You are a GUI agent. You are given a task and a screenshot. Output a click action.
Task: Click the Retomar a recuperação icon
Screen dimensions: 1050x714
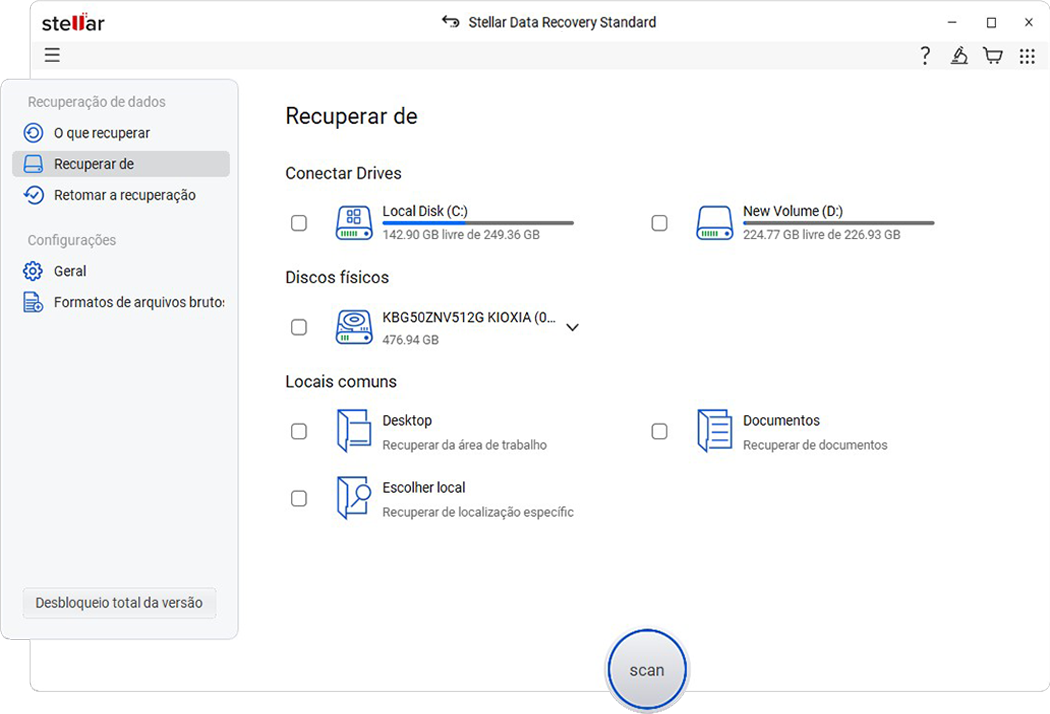(x=33, y=195)
